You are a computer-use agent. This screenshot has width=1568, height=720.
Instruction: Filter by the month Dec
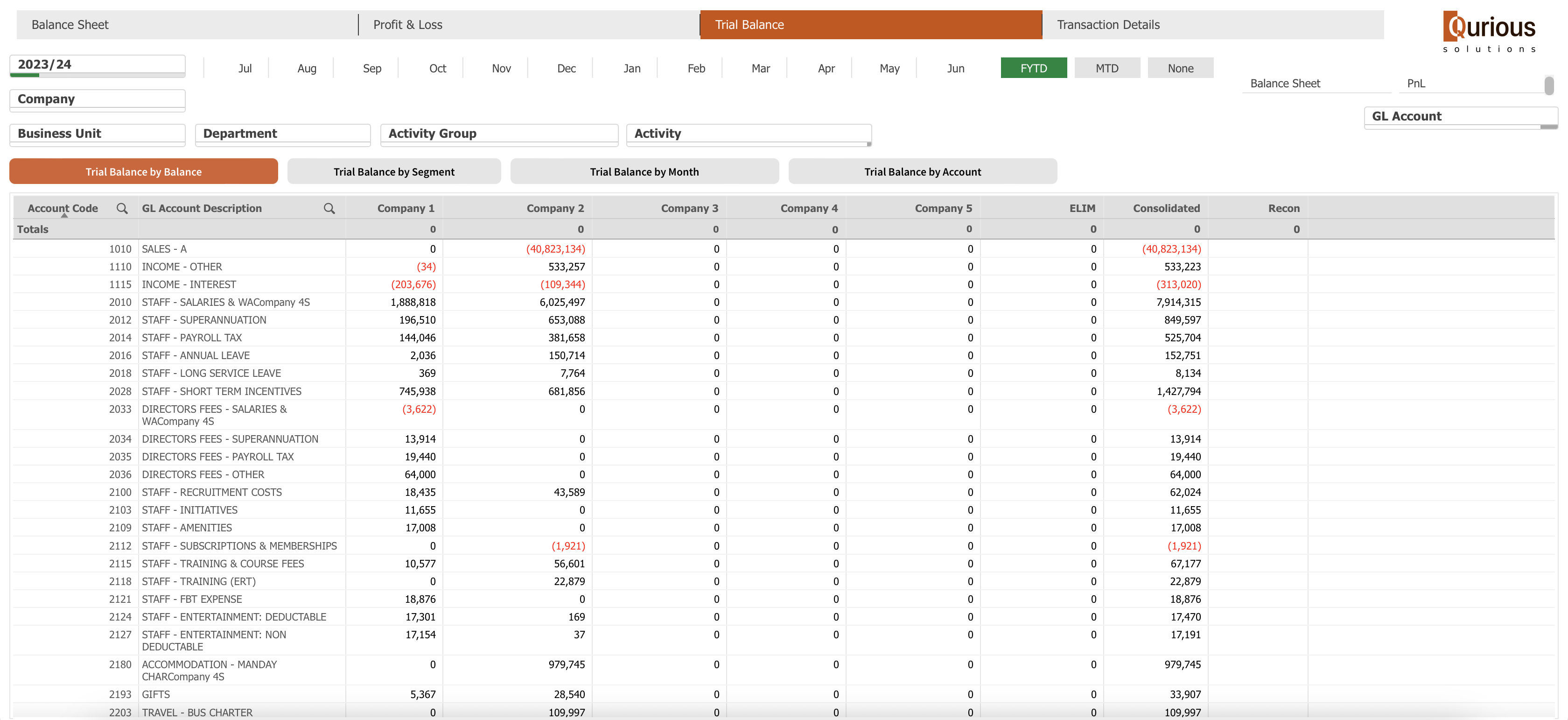click(567, 68)
